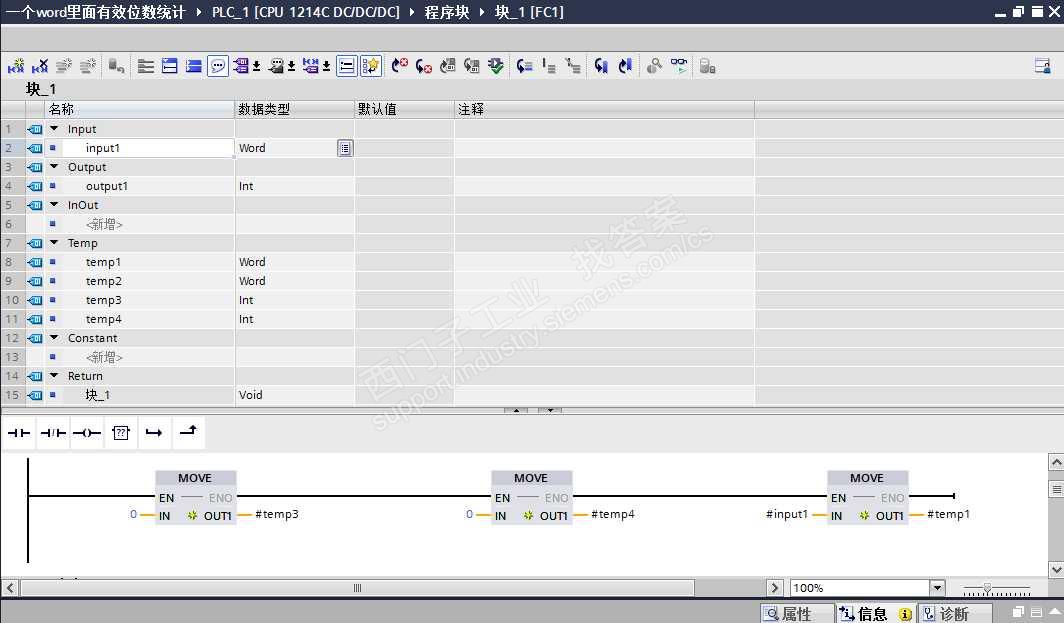Open the 属性 (Properties) tab
This screenshot has width=1064, height=623.
tap(797, 613)
